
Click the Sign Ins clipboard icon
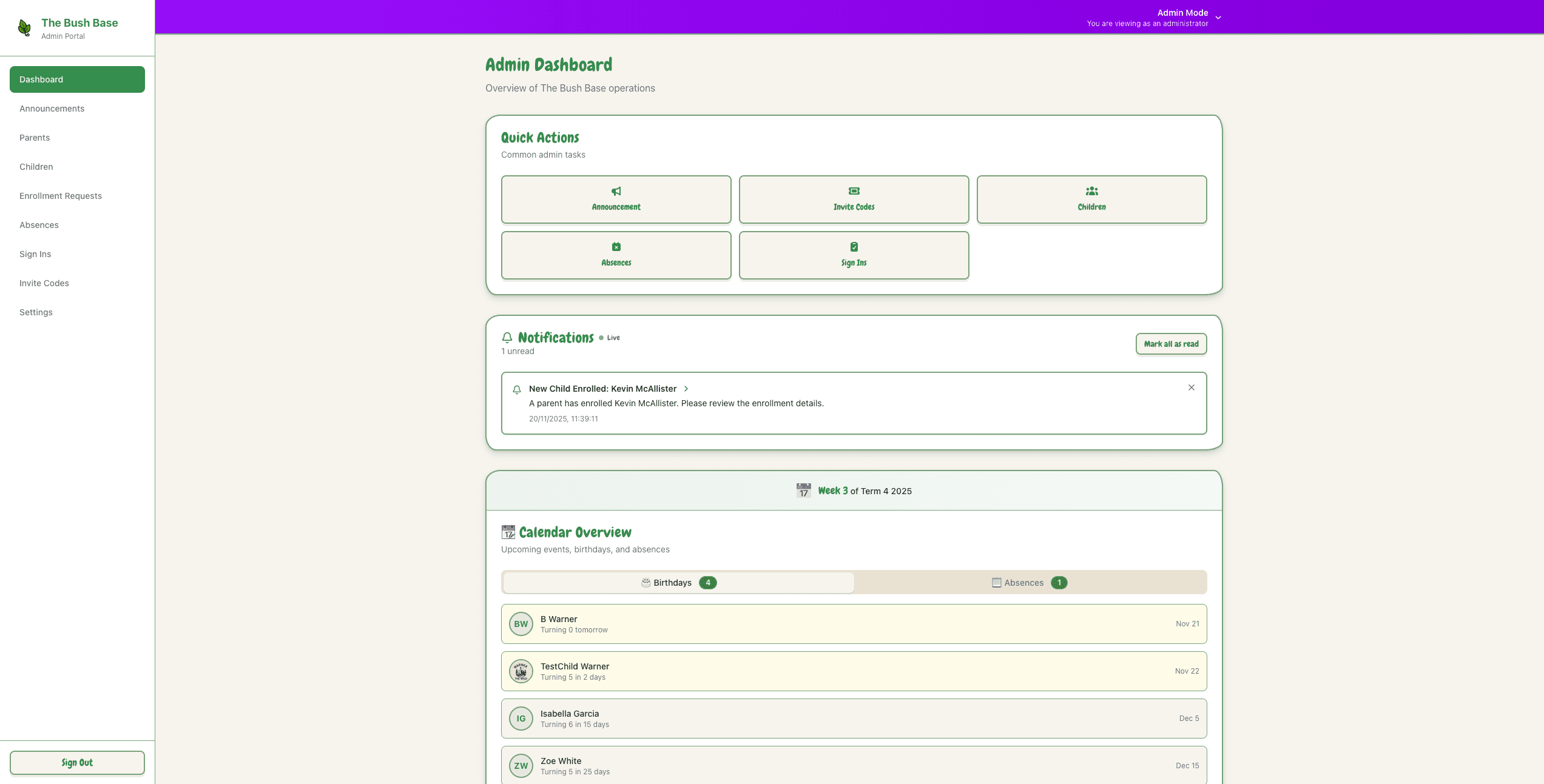point(854,247)
